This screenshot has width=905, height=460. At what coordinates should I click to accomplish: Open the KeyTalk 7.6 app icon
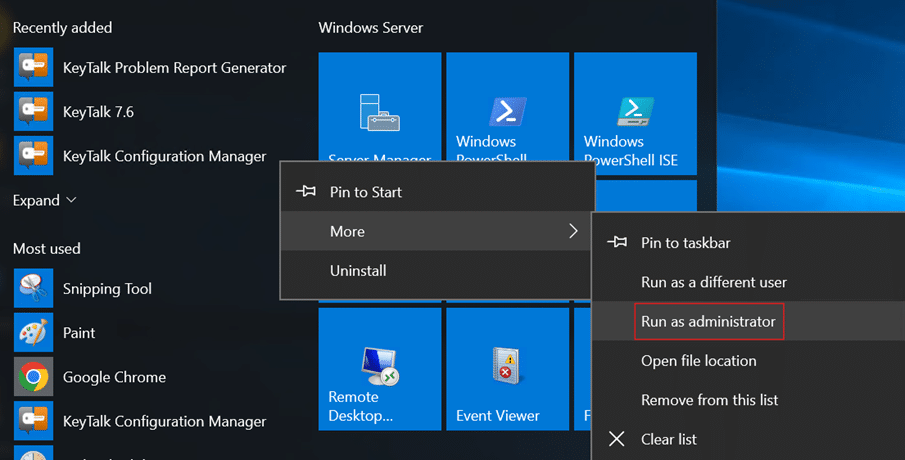33,112
